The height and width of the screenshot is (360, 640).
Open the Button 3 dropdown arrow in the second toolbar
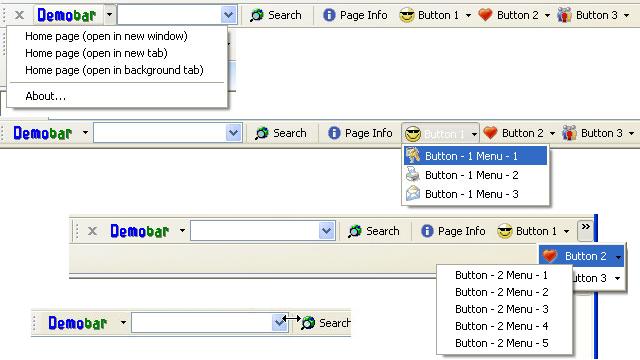[x=631, y=133]
